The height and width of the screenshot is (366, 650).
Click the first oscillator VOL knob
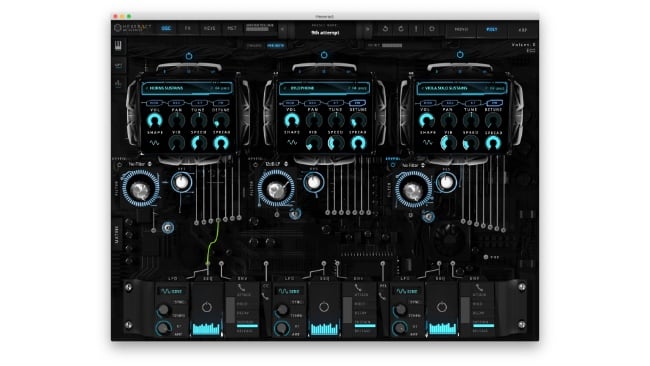tap(155, 120)
